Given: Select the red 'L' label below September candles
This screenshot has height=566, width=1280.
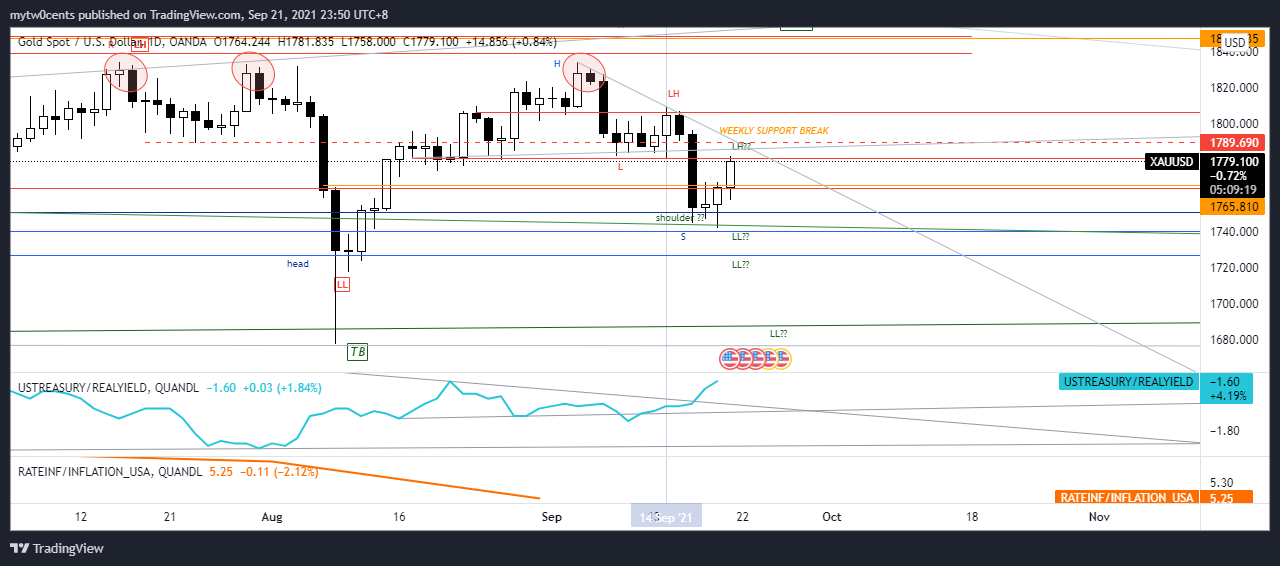Looking at the screenshot, I should (620, 167).
